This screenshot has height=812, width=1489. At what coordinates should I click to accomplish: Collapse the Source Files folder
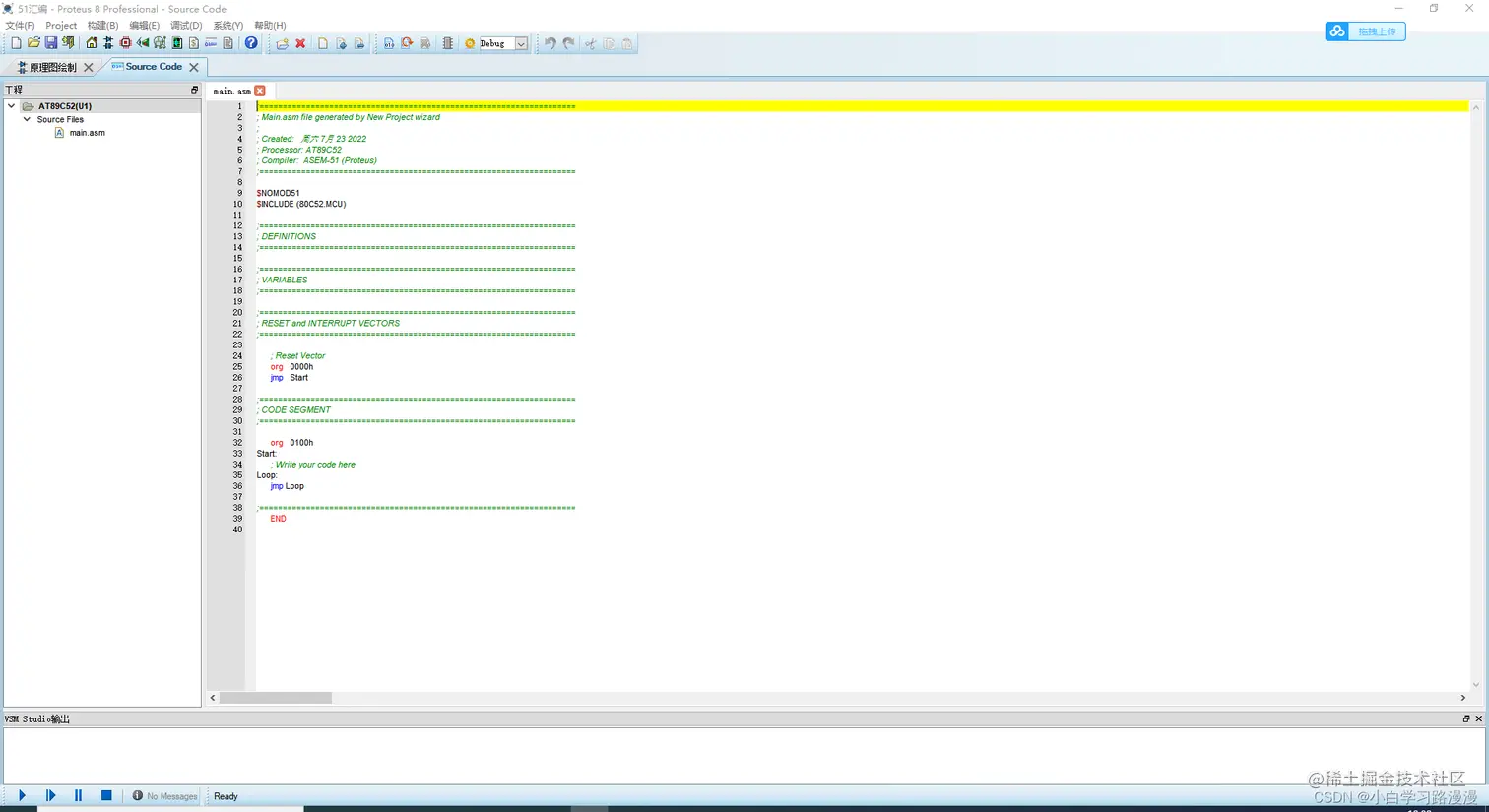point(27,119)
